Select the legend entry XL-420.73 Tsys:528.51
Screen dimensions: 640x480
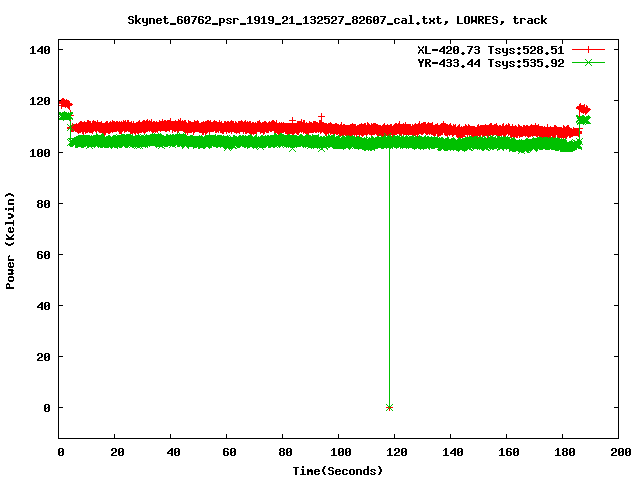[x=490, y=50]
